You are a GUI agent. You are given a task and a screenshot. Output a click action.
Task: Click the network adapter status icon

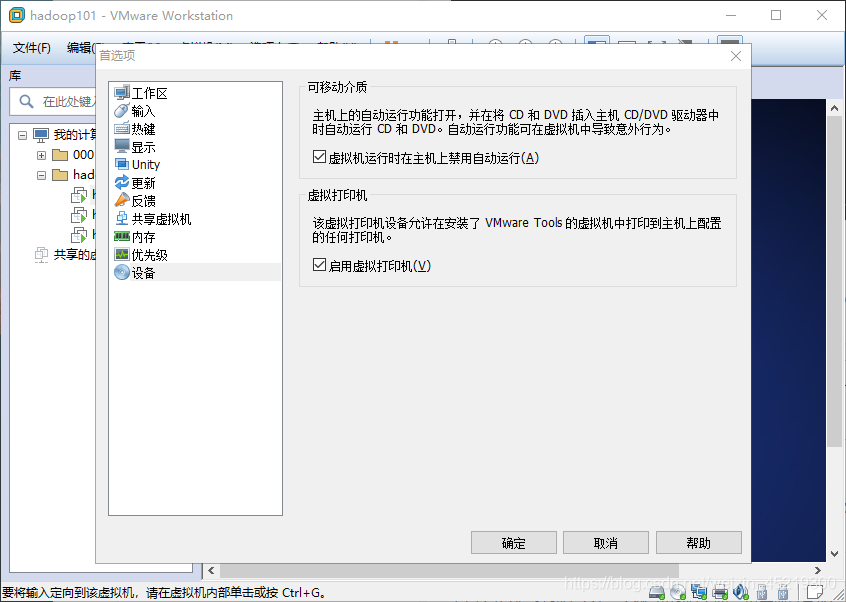[698, 592]
